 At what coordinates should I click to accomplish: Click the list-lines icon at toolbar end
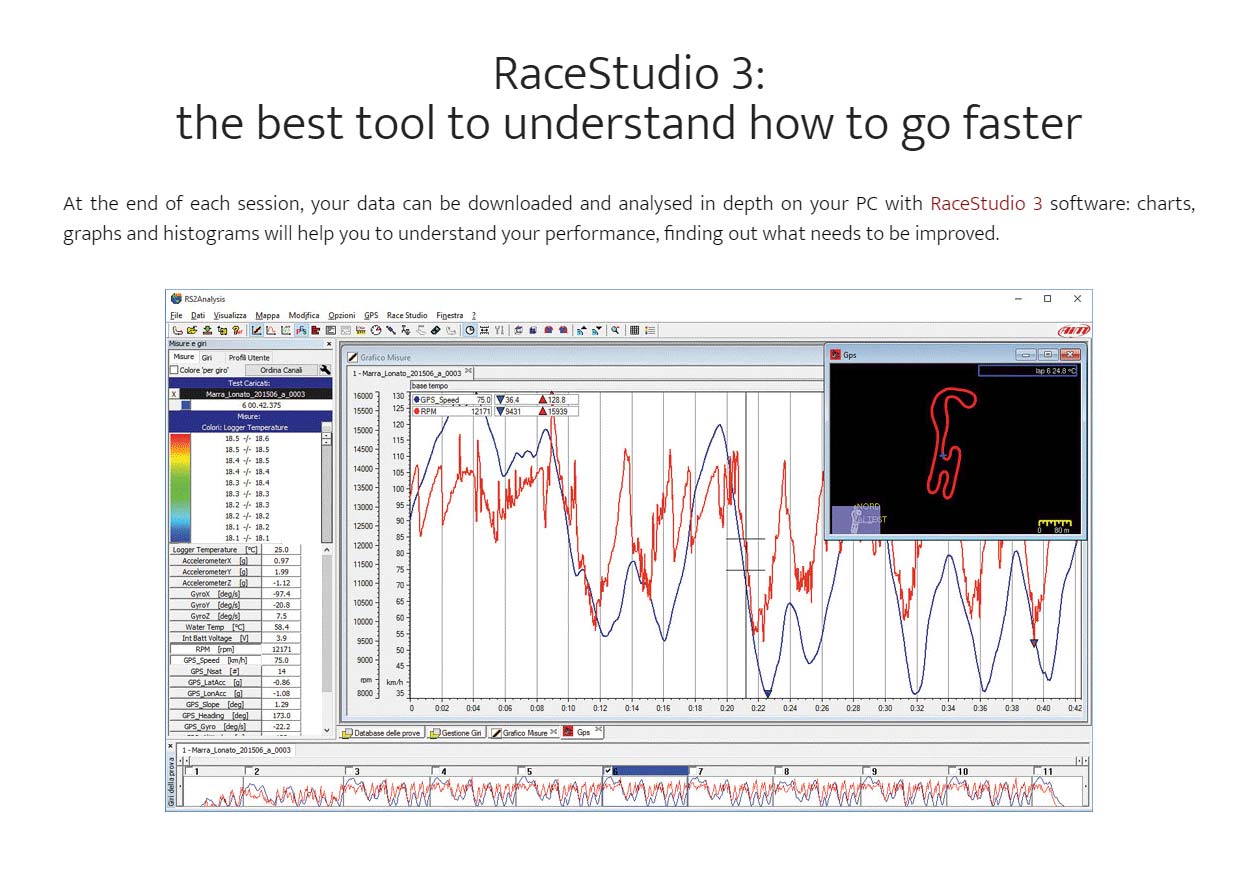click(x=650, y=330)
